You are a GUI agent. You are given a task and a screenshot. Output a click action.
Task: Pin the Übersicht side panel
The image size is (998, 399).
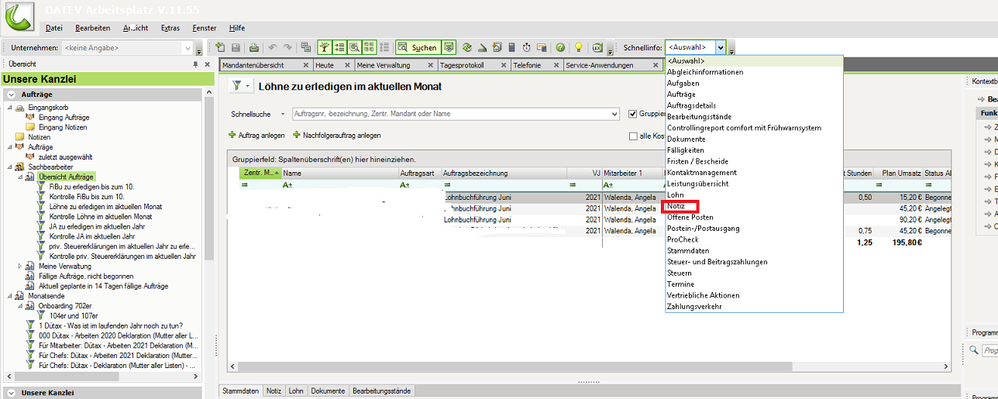click(195, 65)
